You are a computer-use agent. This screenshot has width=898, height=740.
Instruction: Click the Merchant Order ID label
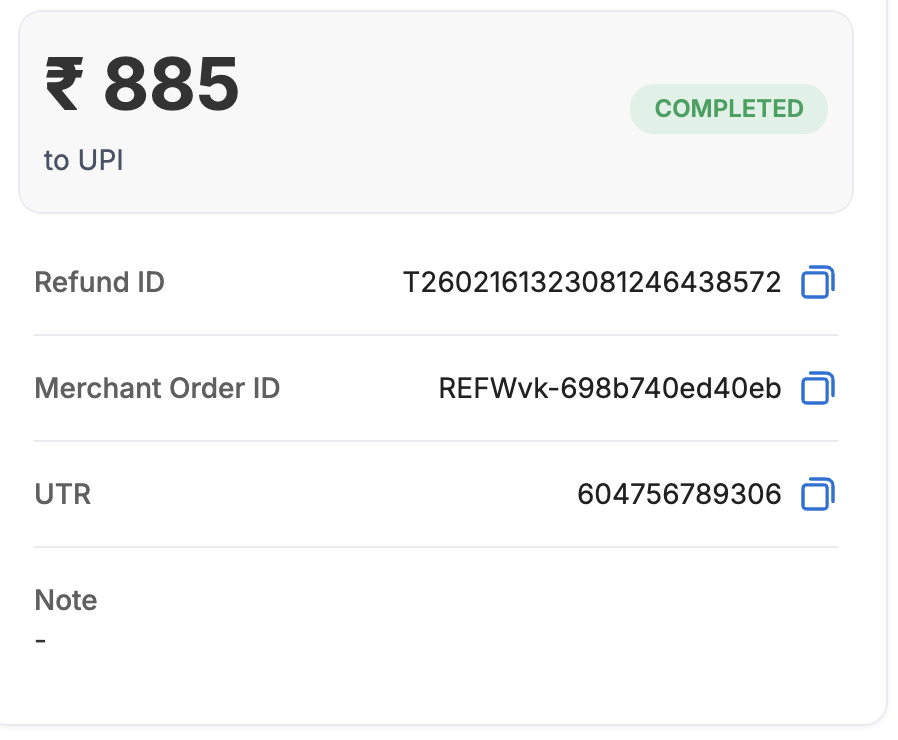pyautogui.click(x=157, y=388)
